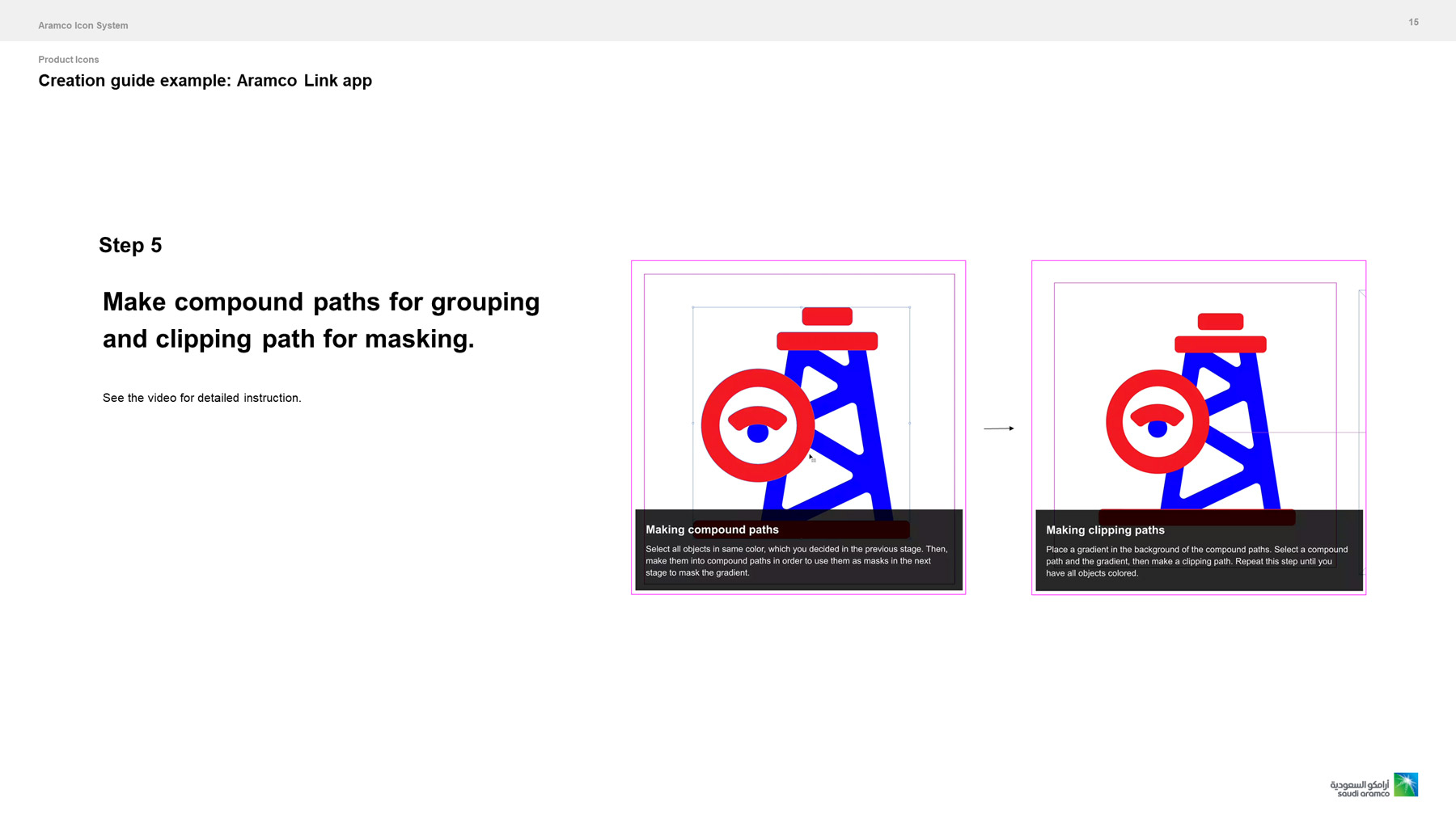This screenshot has height=819, width=1456.
Task: Click 'See the video for detailed instruction' text
Action: pos(201,398)
